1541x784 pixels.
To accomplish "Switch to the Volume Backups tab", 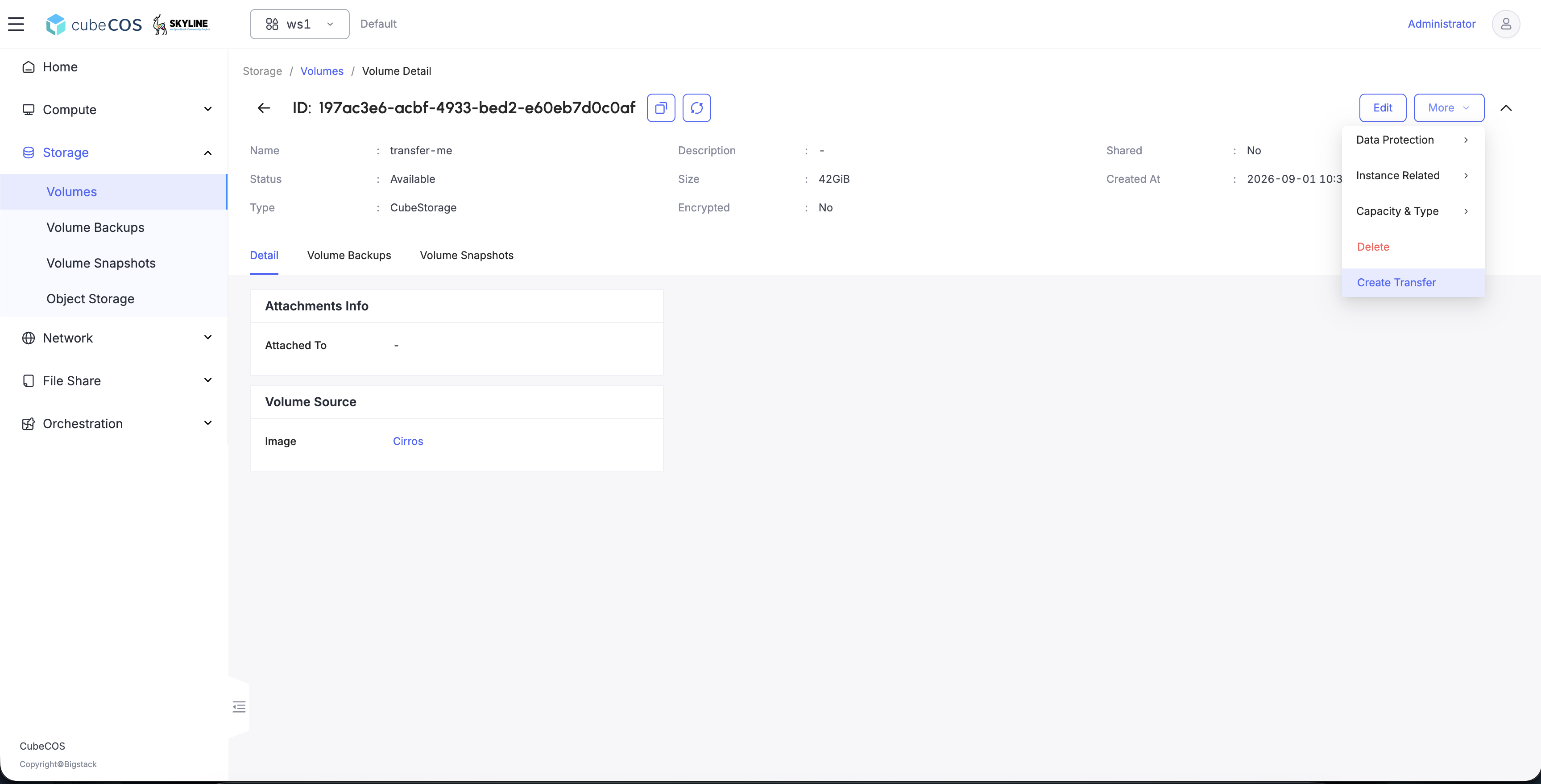I will tap(349, 256).
